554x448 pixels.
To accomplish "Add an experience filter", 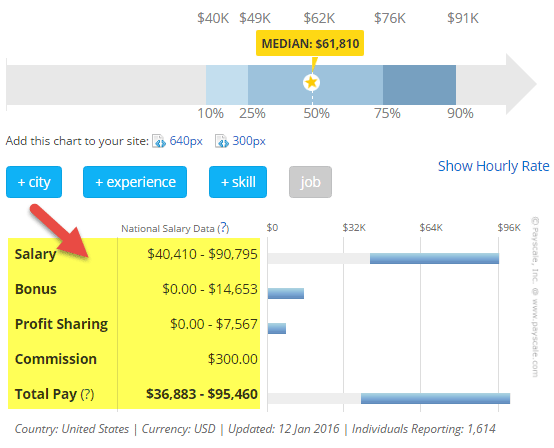I will tap(135, 182).
